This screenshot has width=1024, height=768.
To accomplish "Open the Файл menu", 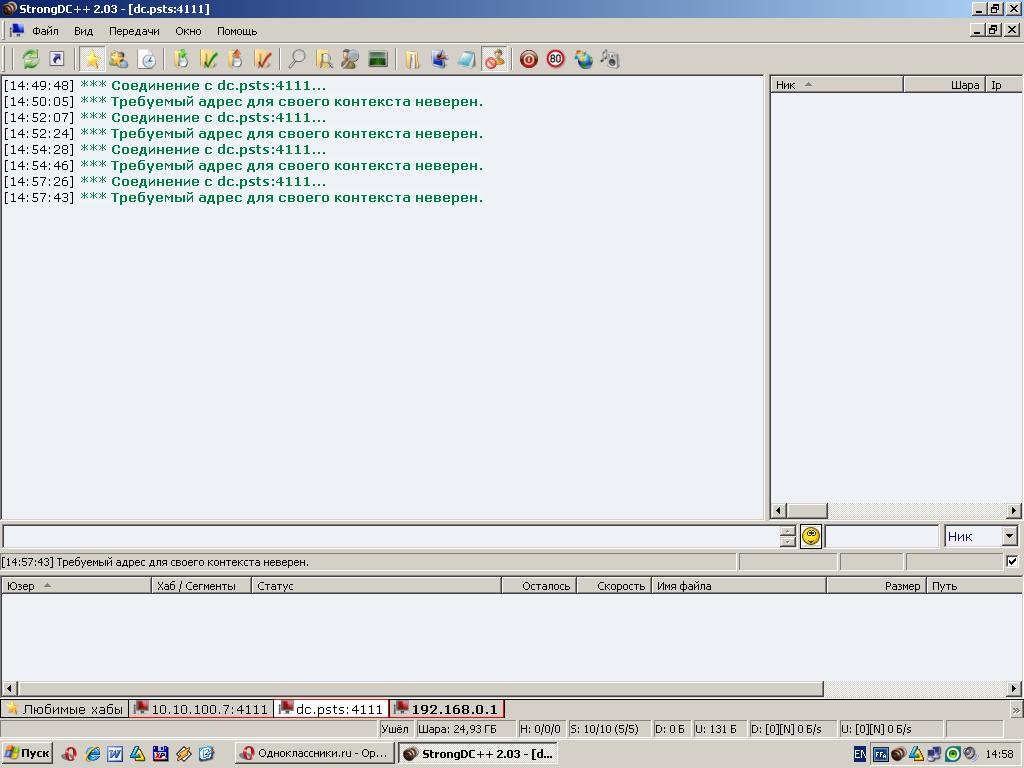I will 45,31.
